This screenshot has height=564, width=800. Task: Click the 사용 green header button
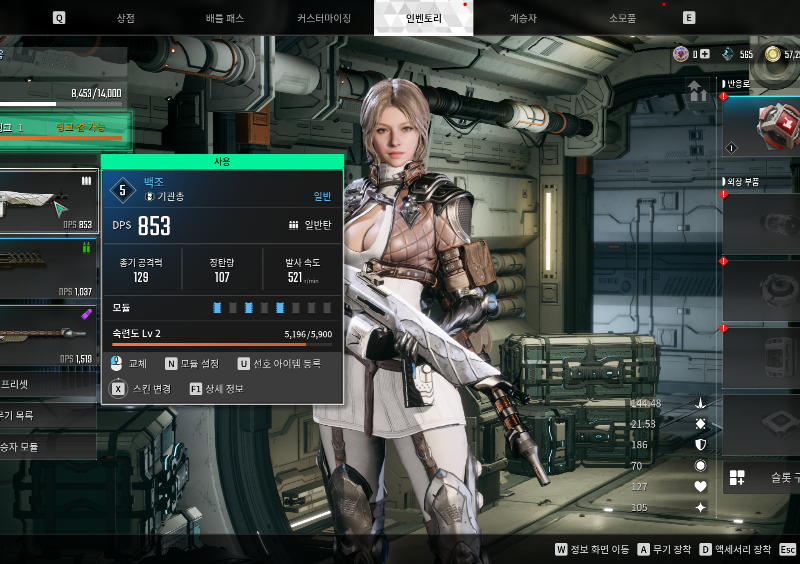coord(222,162)
